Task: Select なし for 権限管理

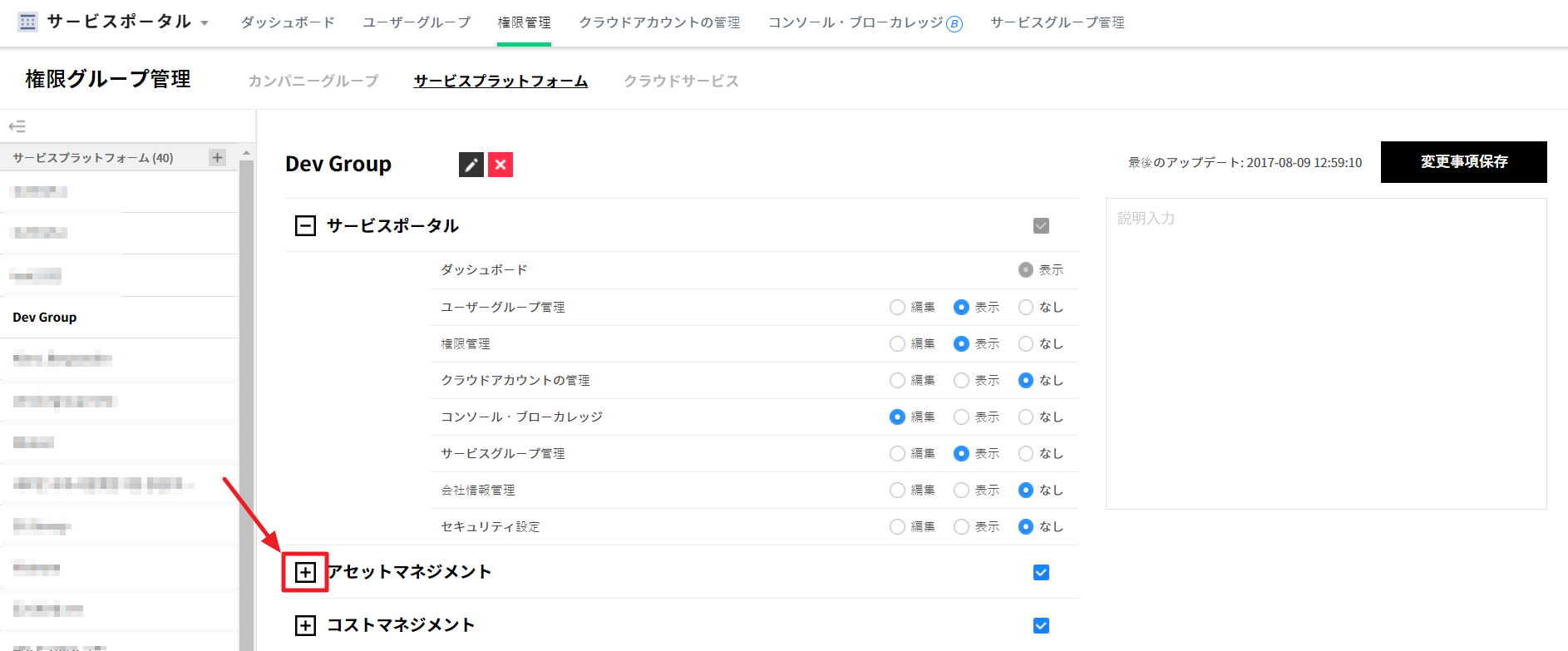Action: coord(1026,343)
